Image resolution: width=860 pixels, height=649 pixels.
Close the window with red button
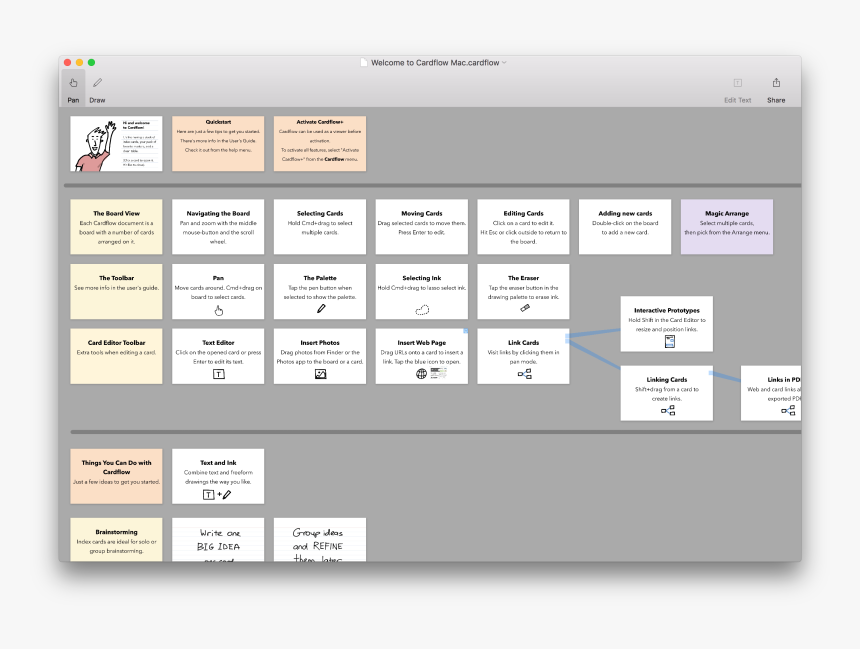tap(67, 63)
